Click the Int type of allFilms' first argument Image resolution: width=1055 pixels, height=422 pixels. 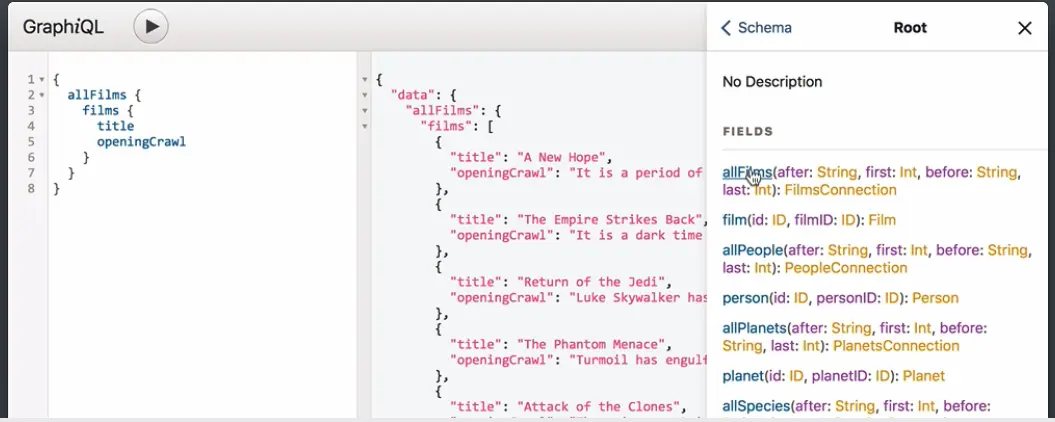[908, 172]
